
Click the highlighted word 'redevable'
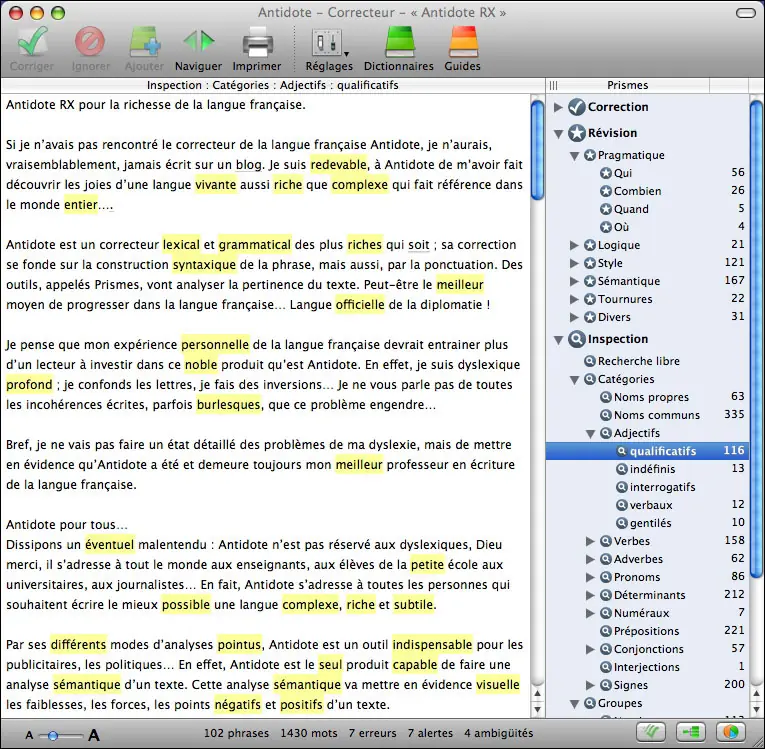[x=339, y=164]
